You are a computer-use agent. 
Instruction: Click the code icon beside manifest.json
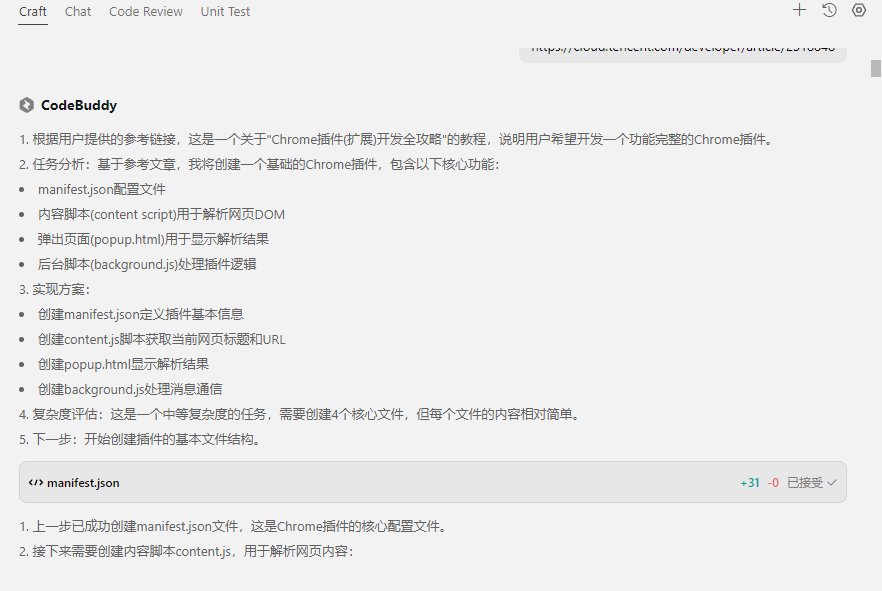point(36,482)
